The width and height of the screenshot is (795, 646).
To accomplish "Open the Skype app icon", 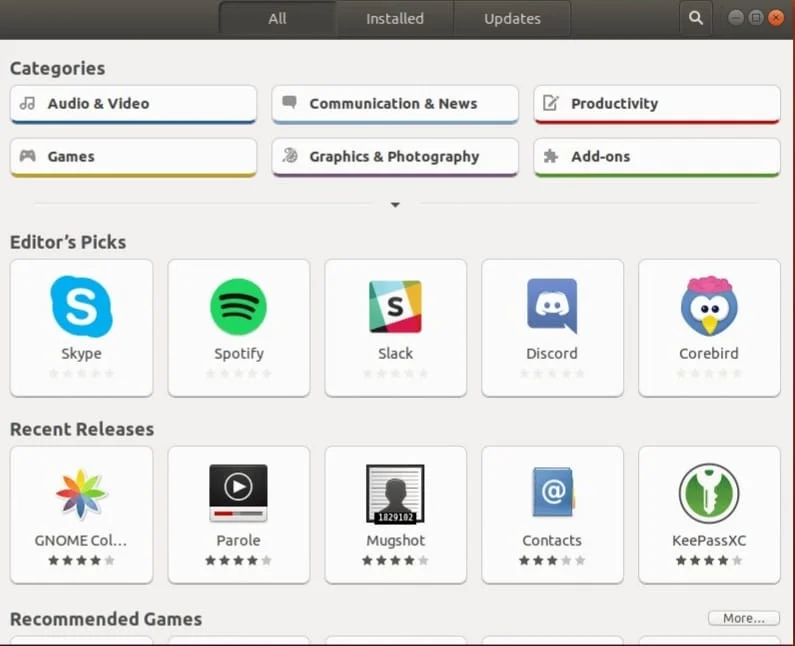I will [x=82, y=306].
